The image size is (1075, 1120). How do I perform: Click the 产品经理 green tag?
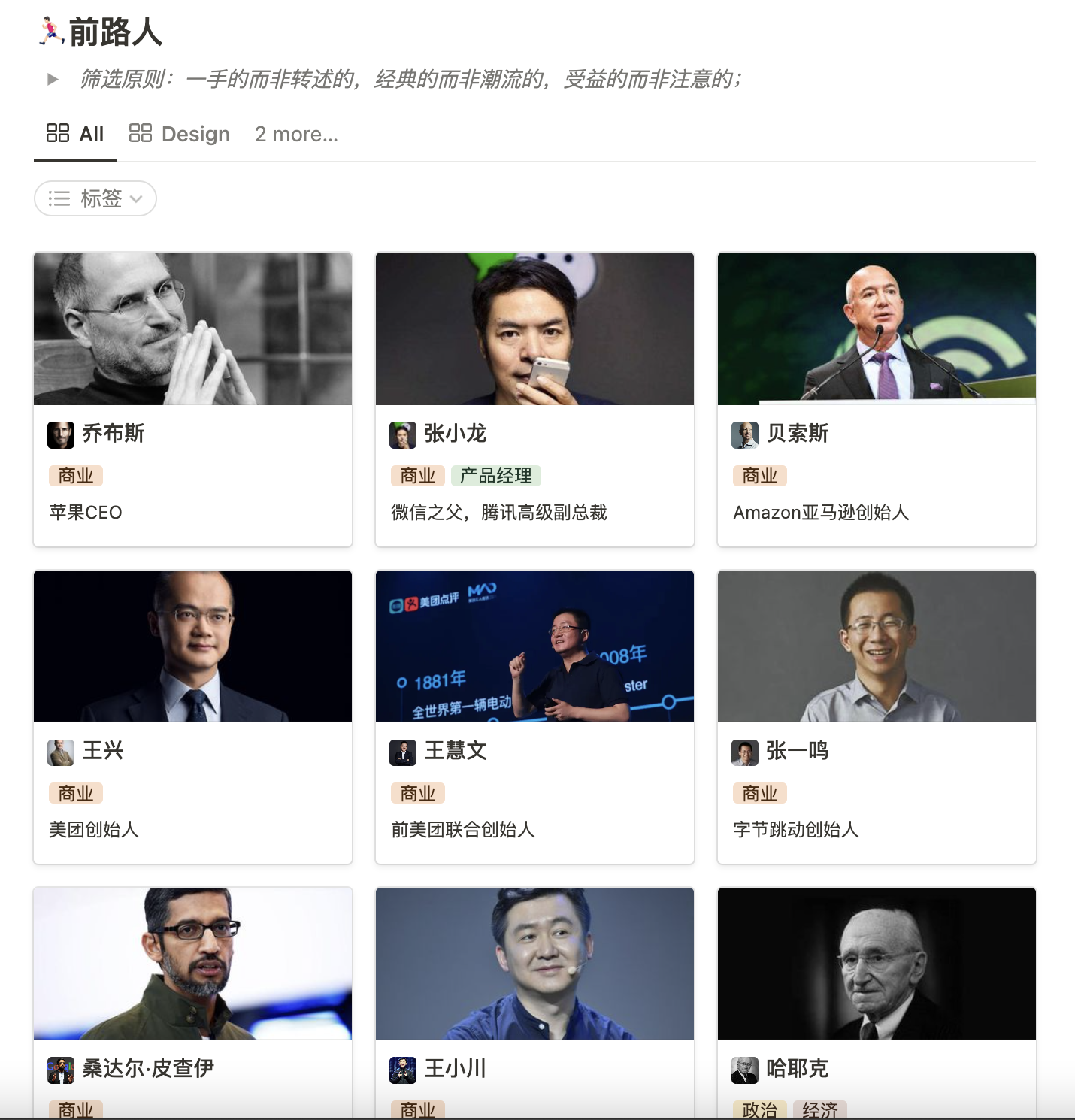[x=496, y=476]
